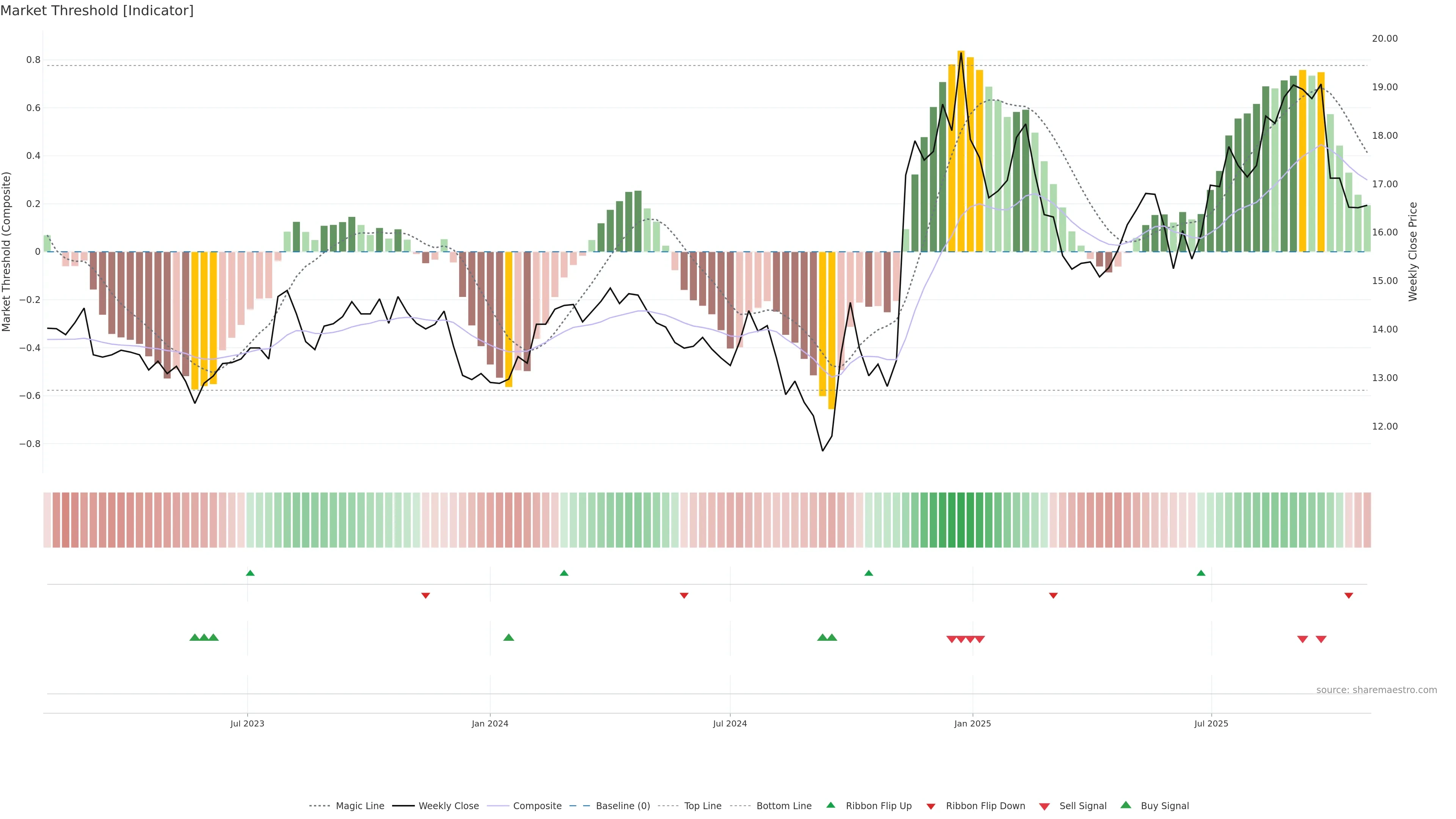Click the darkest green ribbon bar near Jan 2025
1456x819 pixels.
coord(961,520)
